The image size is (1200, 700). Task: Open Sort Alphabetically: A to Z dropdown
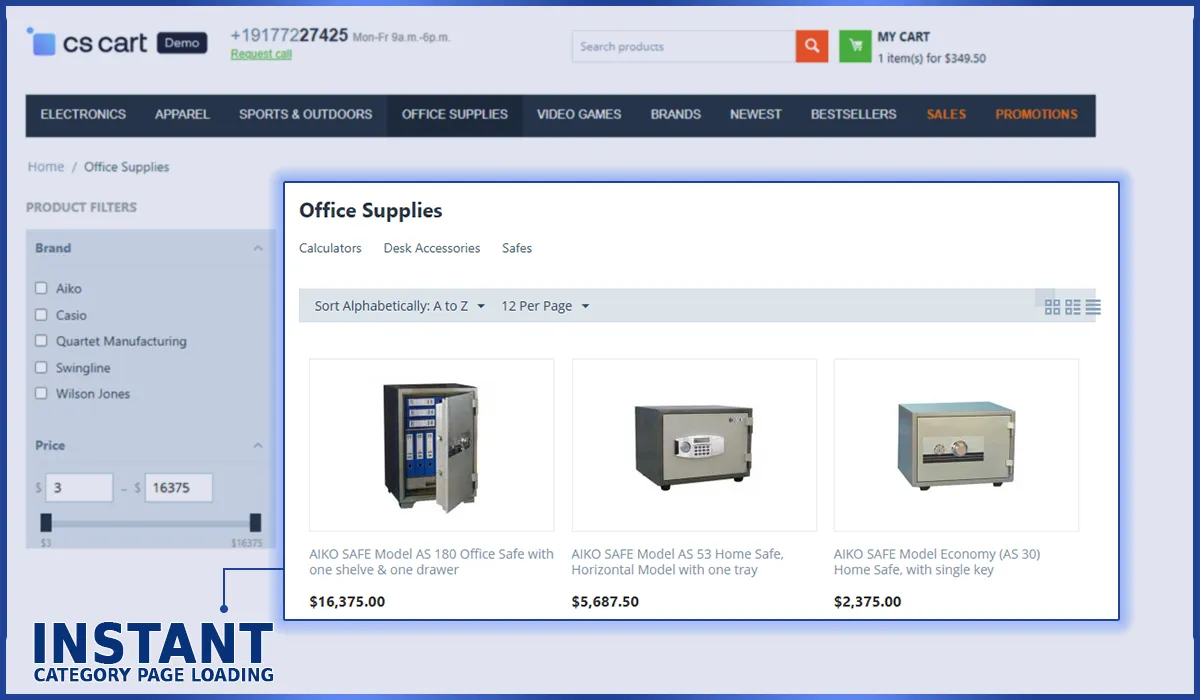(x=399, y=306)
